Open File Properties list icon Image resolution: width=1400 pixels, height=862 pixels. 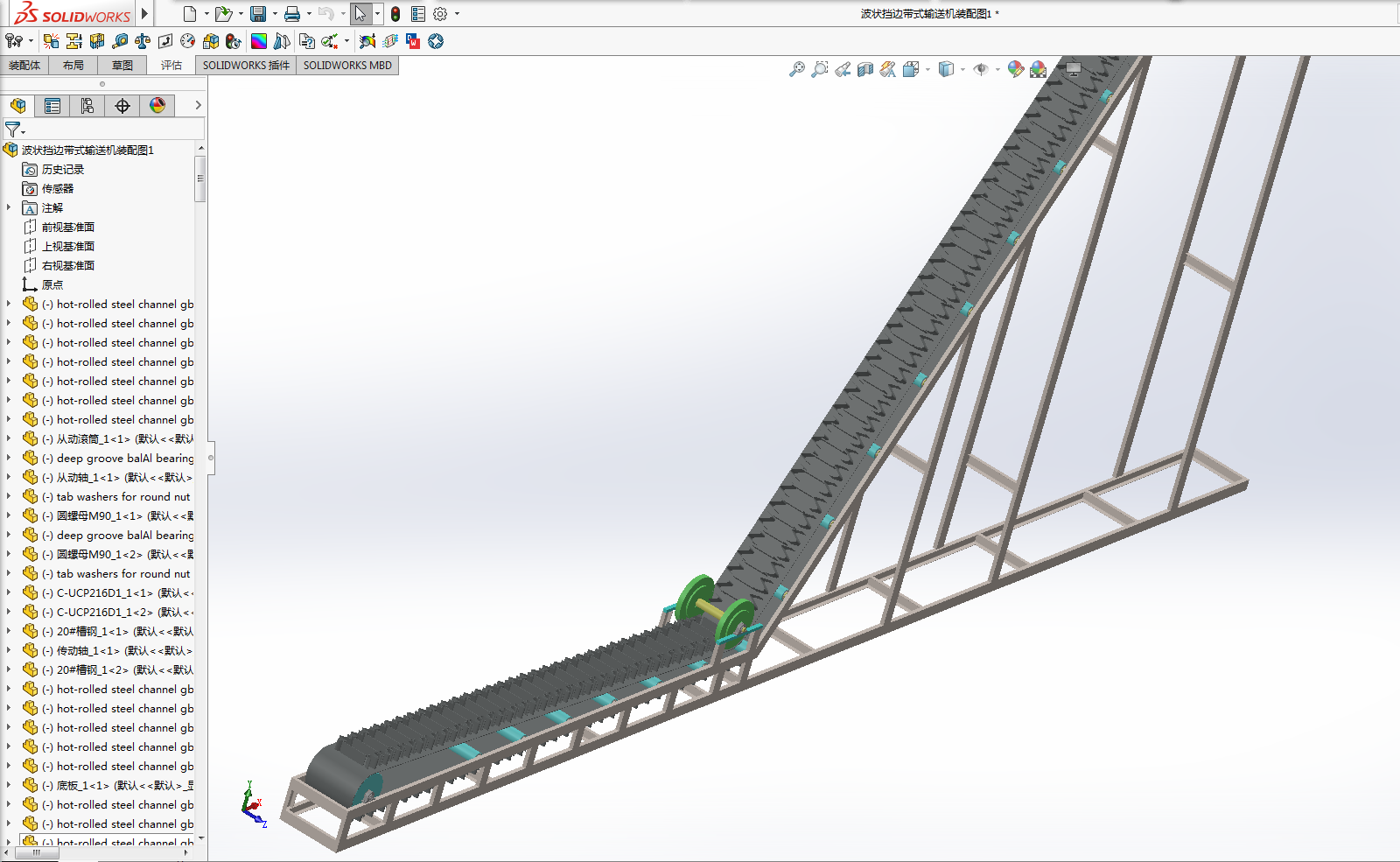click(418, 14)
